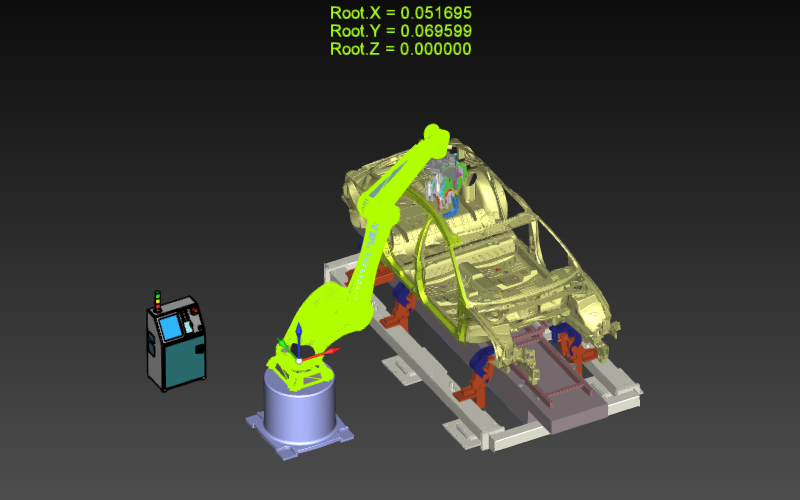Click the Root.Z coordinate readout
Image resolution: width=800 pixels, height=500 pixels.
[400, 49]
